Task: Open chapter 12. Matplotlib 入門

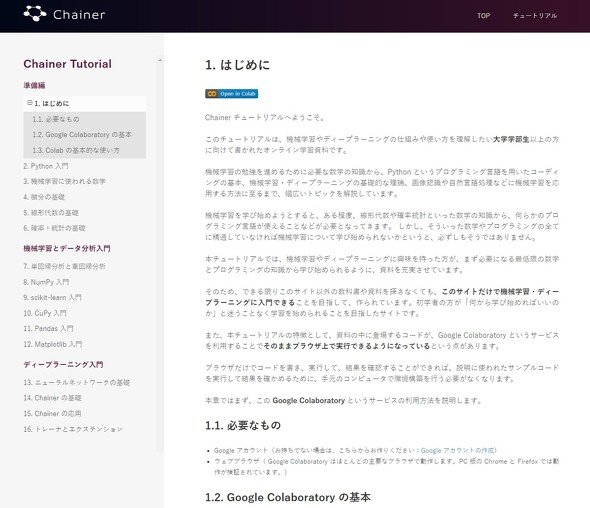Action: 53,344
